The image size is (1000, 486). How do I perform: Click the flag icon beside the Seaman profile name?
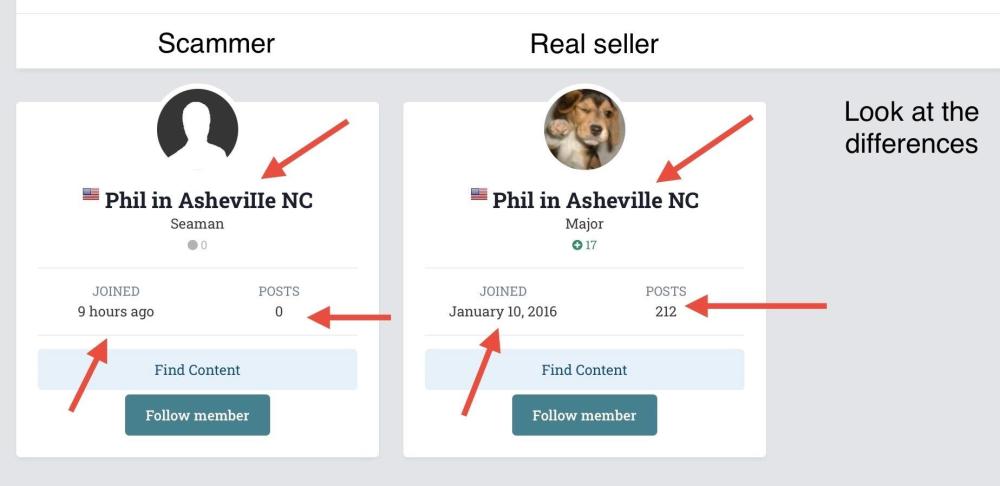click(x=91, y=195)
